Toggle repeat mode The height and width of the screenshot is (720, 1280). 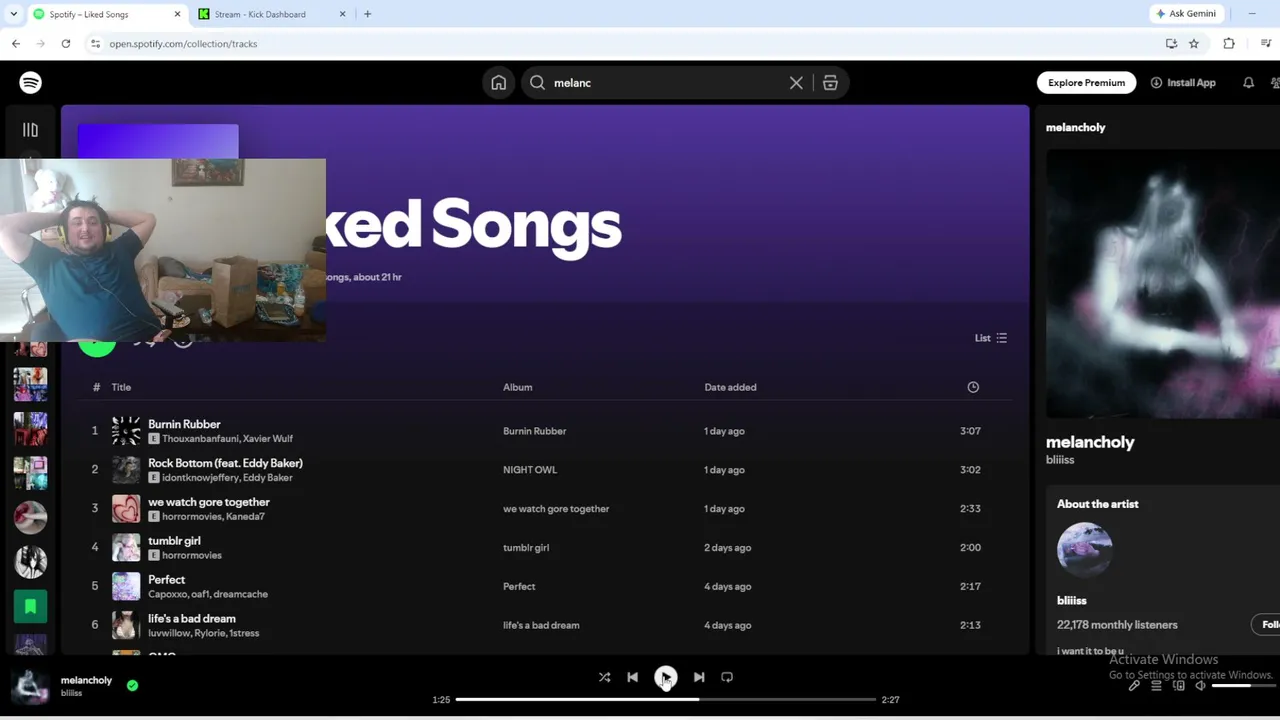pos(727,677)
